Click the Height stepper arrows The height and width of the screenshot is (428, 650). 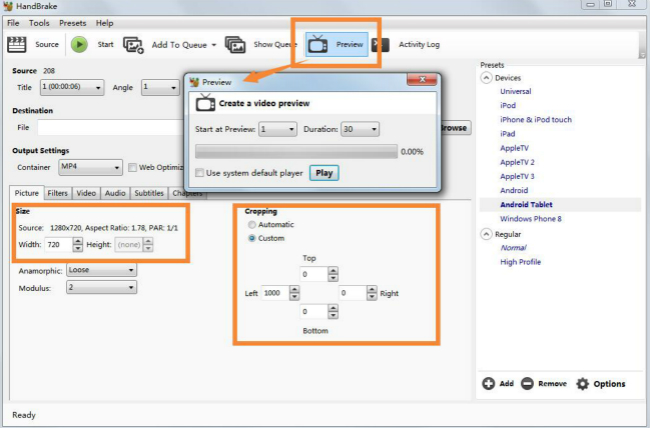pyautogui.click(x=148, y=245)
